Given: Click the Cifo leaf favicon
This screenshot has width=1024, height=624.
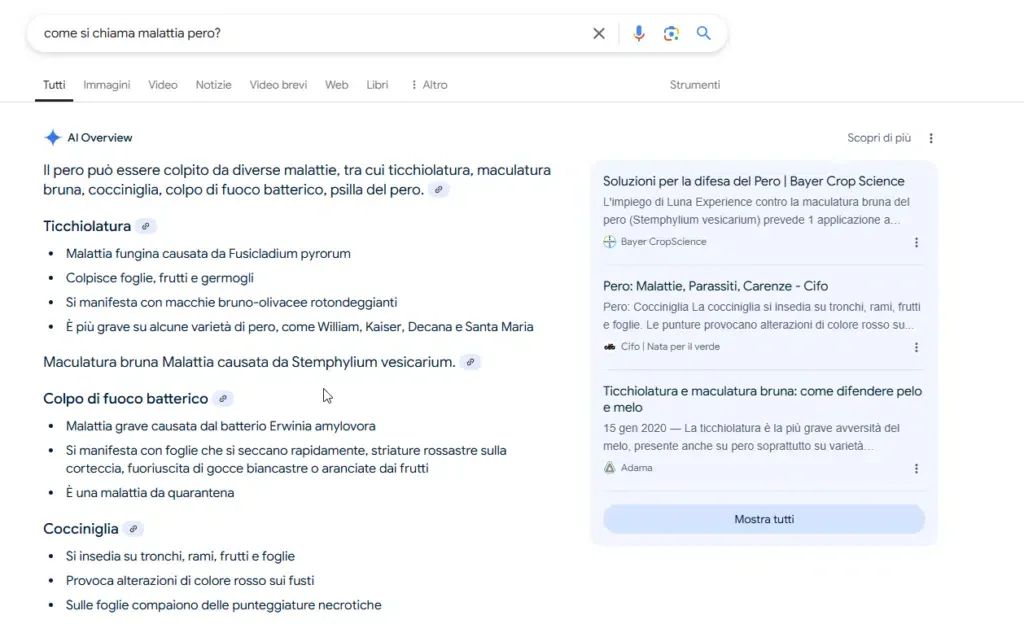Looking at the screenshot, I should pyautogui.click(x=610, y=347).
